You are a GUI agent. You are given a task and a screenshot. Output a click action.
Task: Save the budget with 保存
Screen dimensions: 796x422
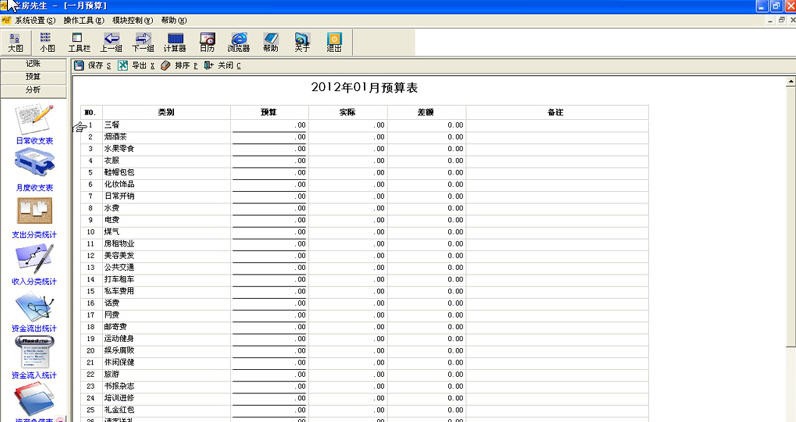[92, 66]
